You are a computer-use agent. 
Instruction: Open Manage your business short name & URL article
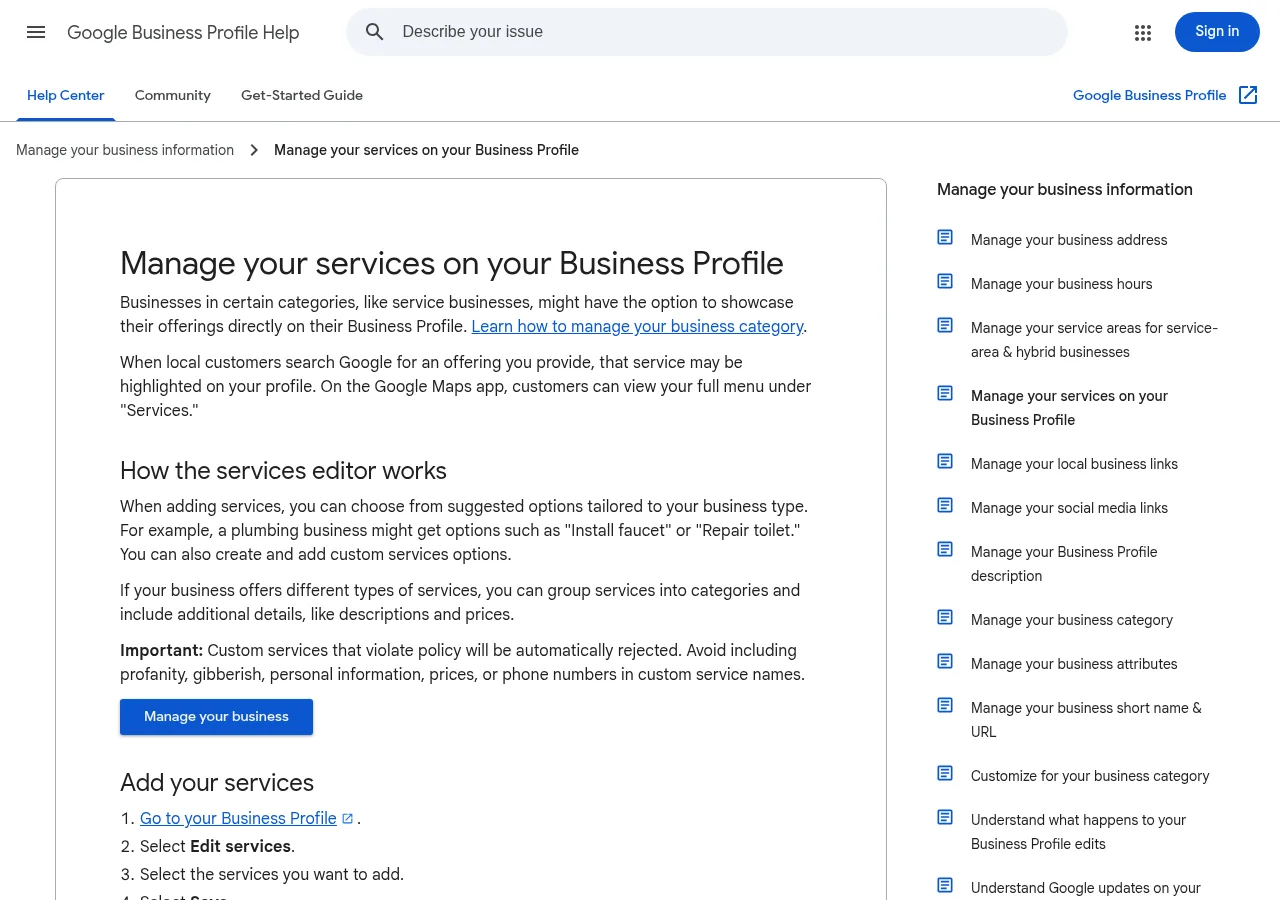(x=1086, y=720)
